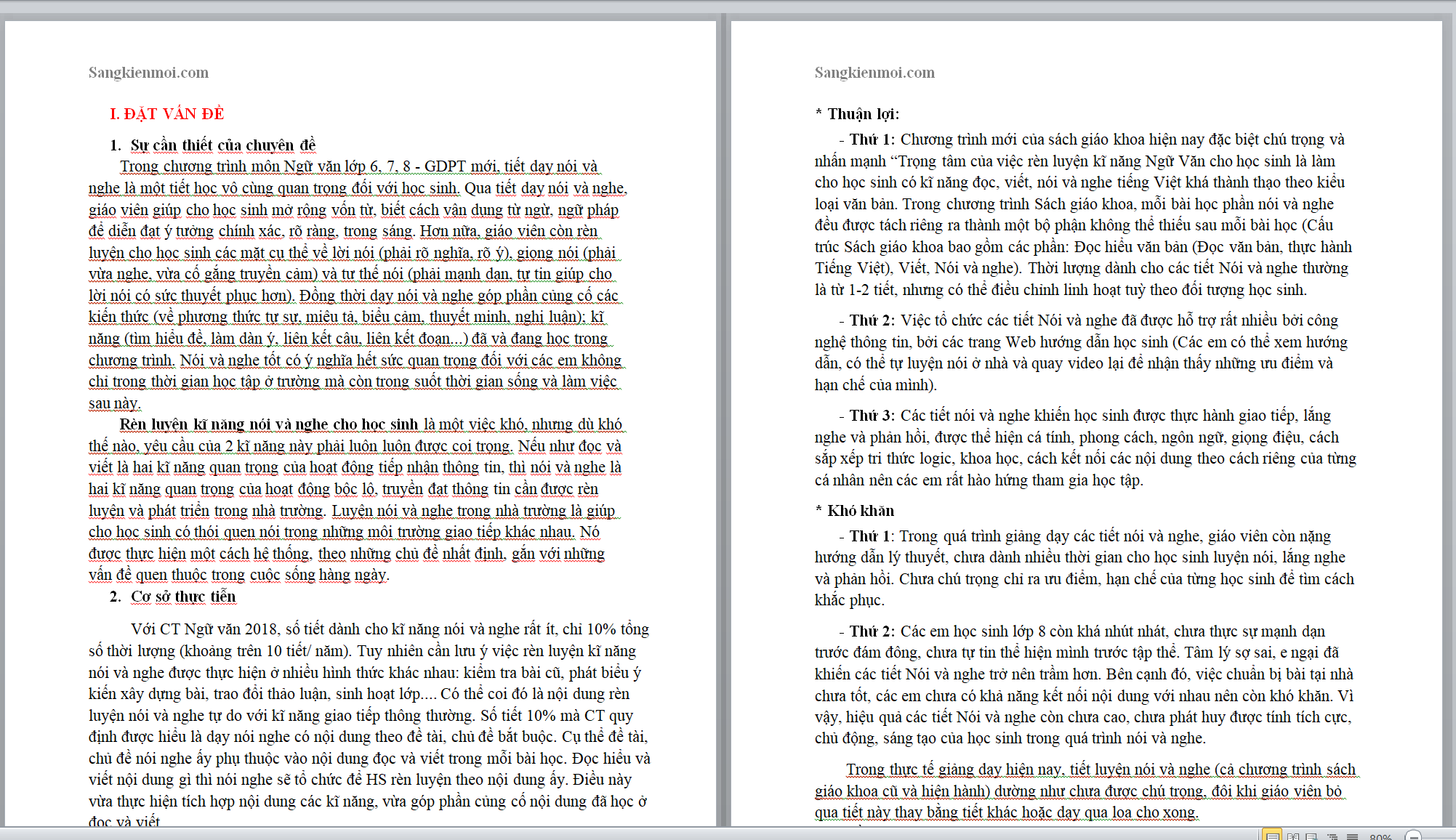
Task: Switch to Draft view icon
Action: tap(1352, 836)
